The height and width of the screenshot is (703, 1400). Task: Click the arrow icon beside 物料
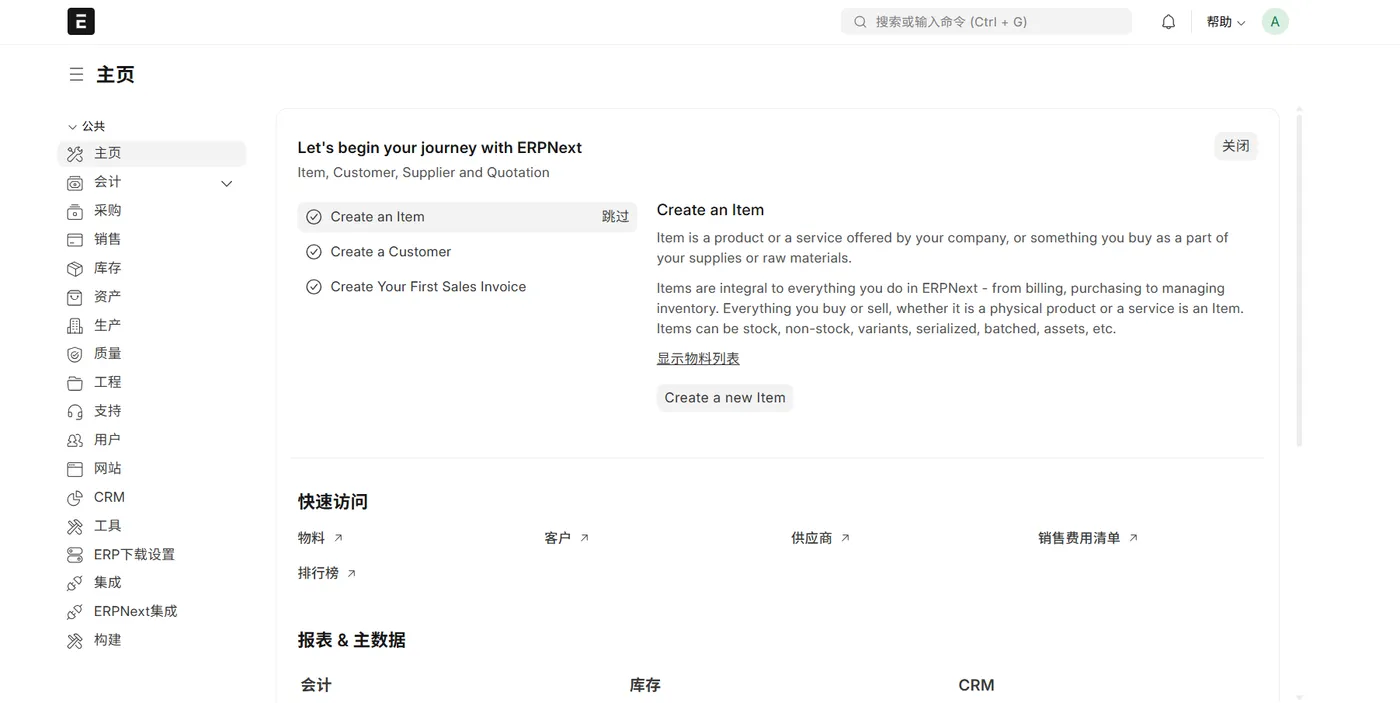[338, 538]
